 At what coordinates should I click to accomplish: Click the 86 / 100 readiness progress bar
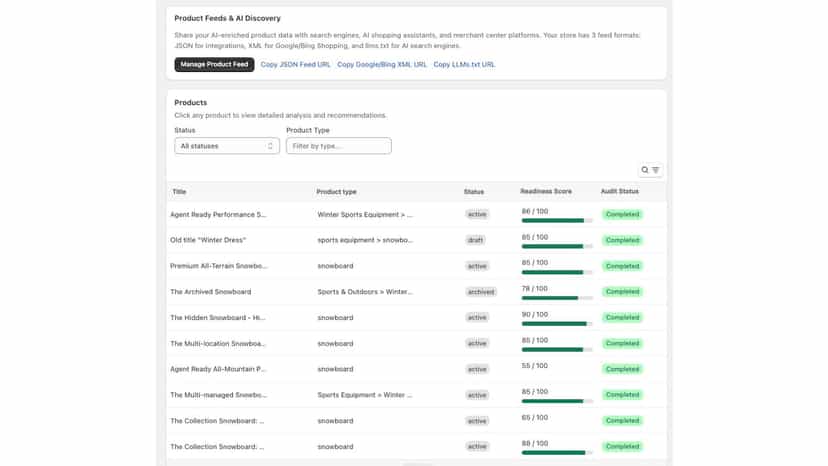point(557,221)
